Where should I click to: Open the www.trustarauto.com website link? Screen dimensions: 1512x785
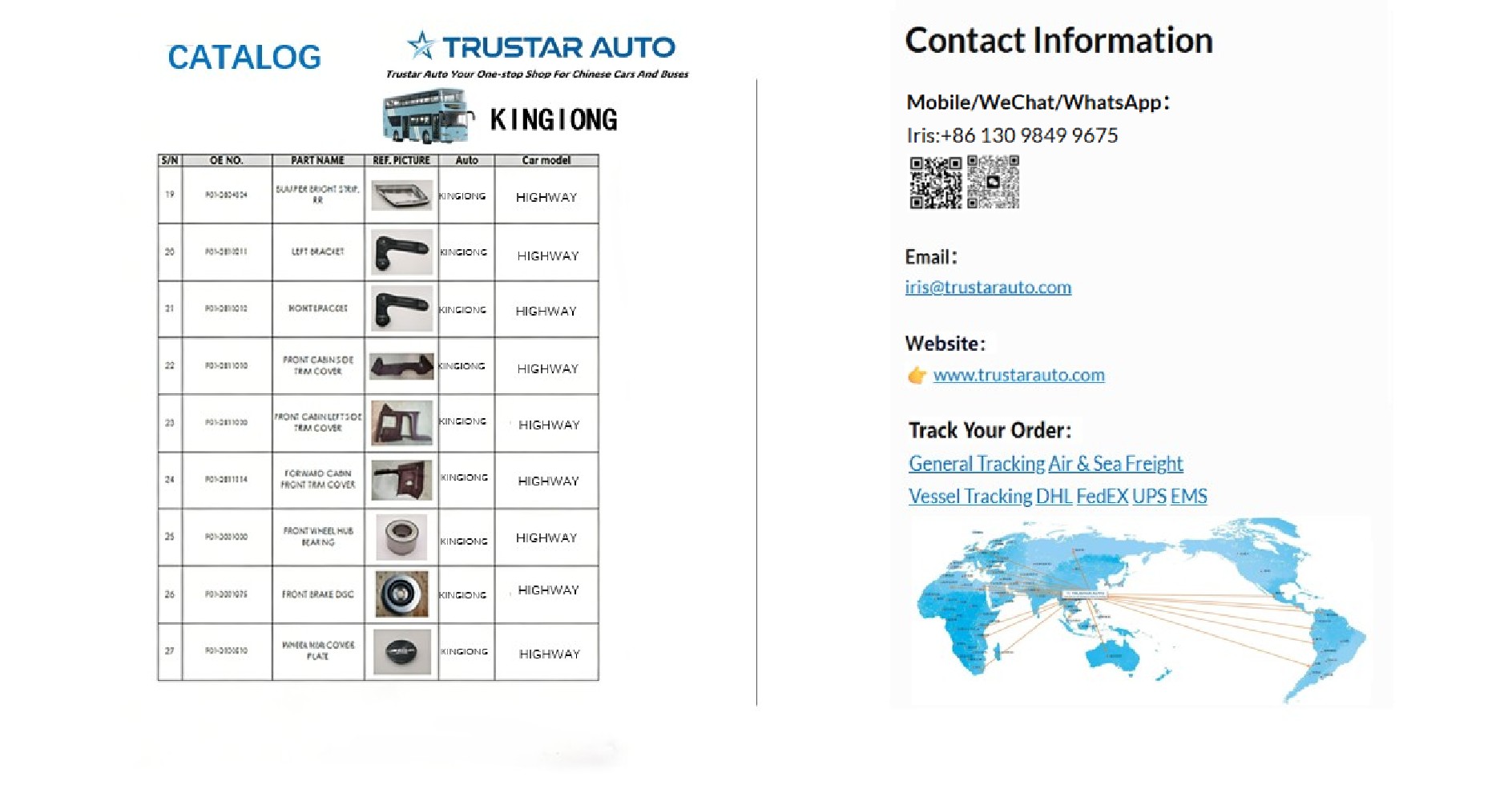[x=1018, y=375]
